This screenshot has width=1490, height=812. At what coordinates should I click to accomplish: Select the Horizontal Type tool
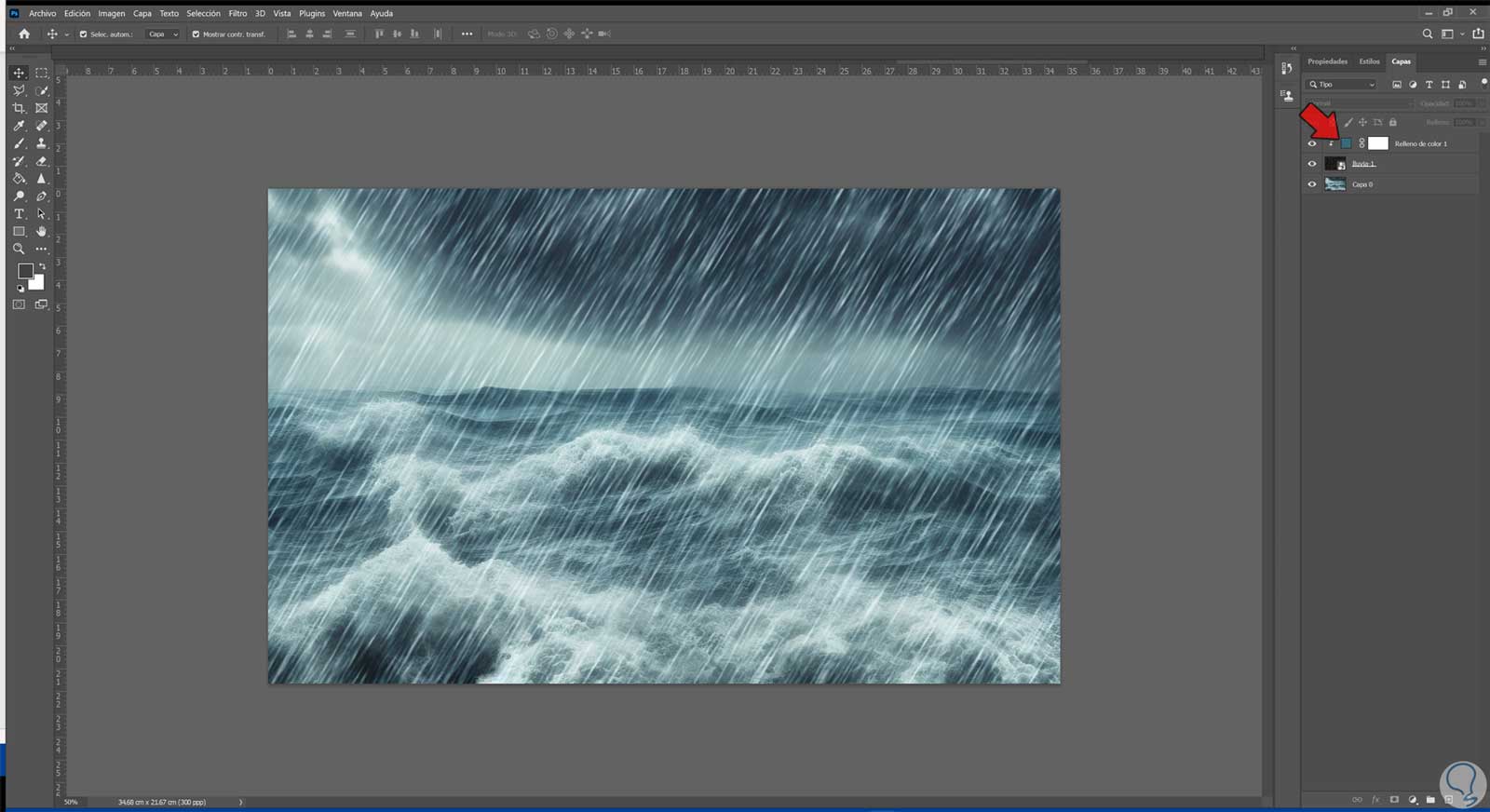click(19, 214)
